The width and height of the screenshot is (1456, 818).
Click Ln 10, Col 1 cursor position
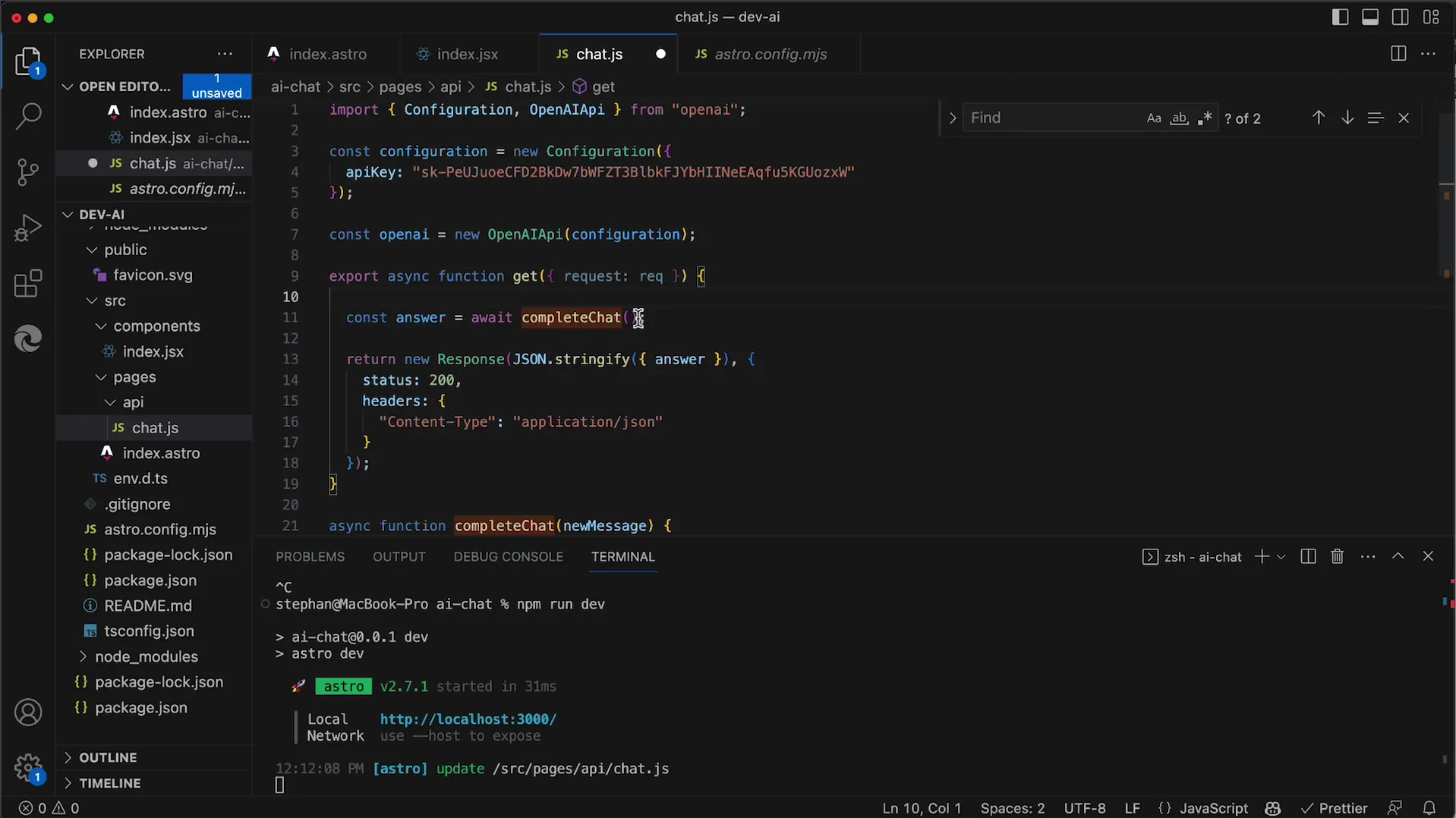922,808
